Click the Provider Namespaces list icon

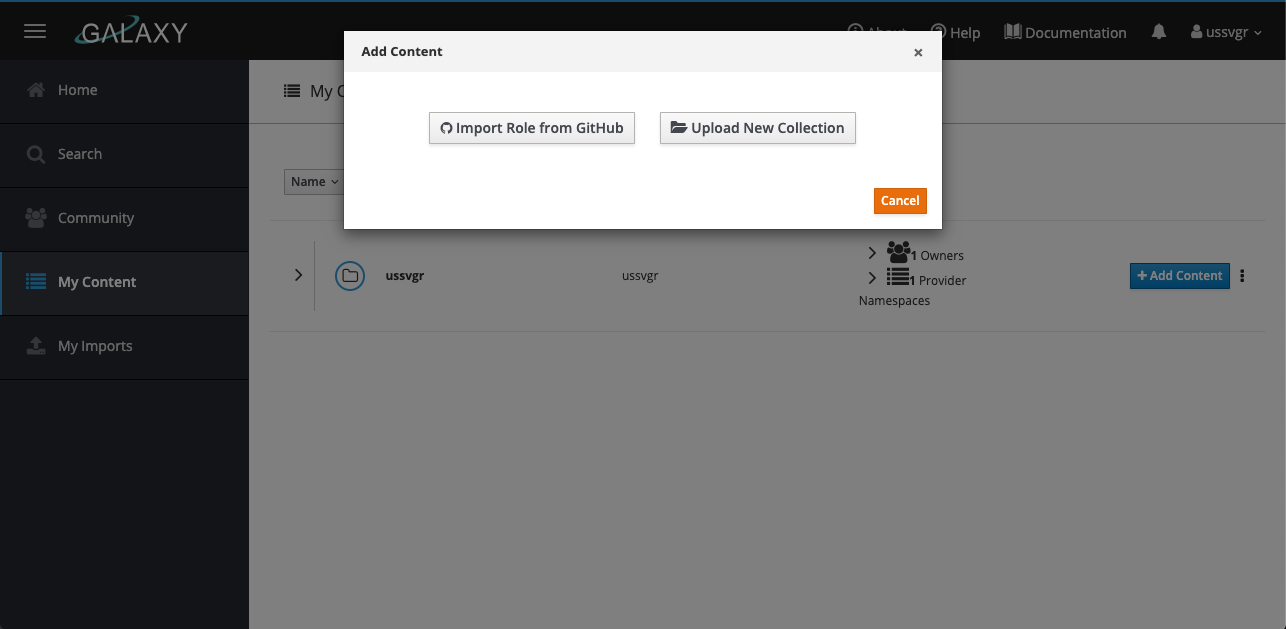point(897,277)
